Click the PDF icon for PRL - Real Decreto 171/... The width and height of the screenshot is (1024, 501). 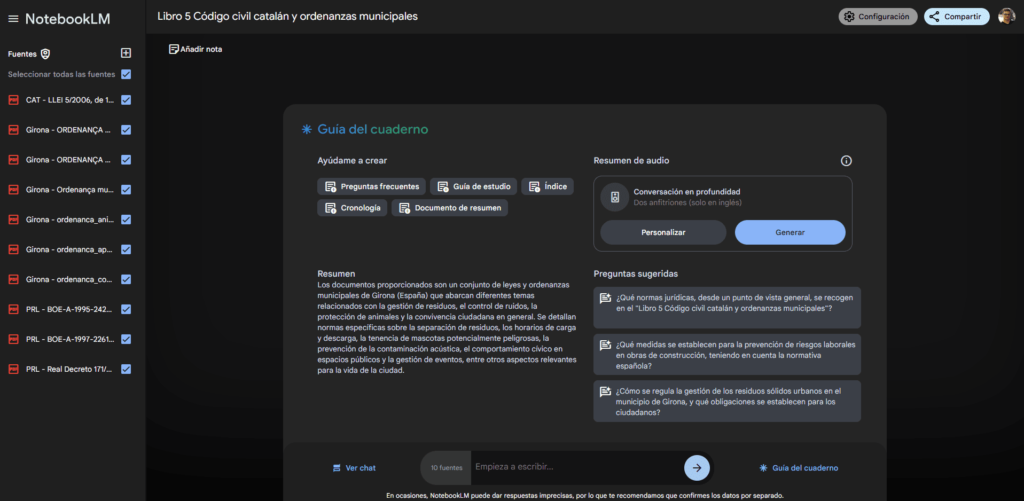pyautogui.click(x=12, y=369)
